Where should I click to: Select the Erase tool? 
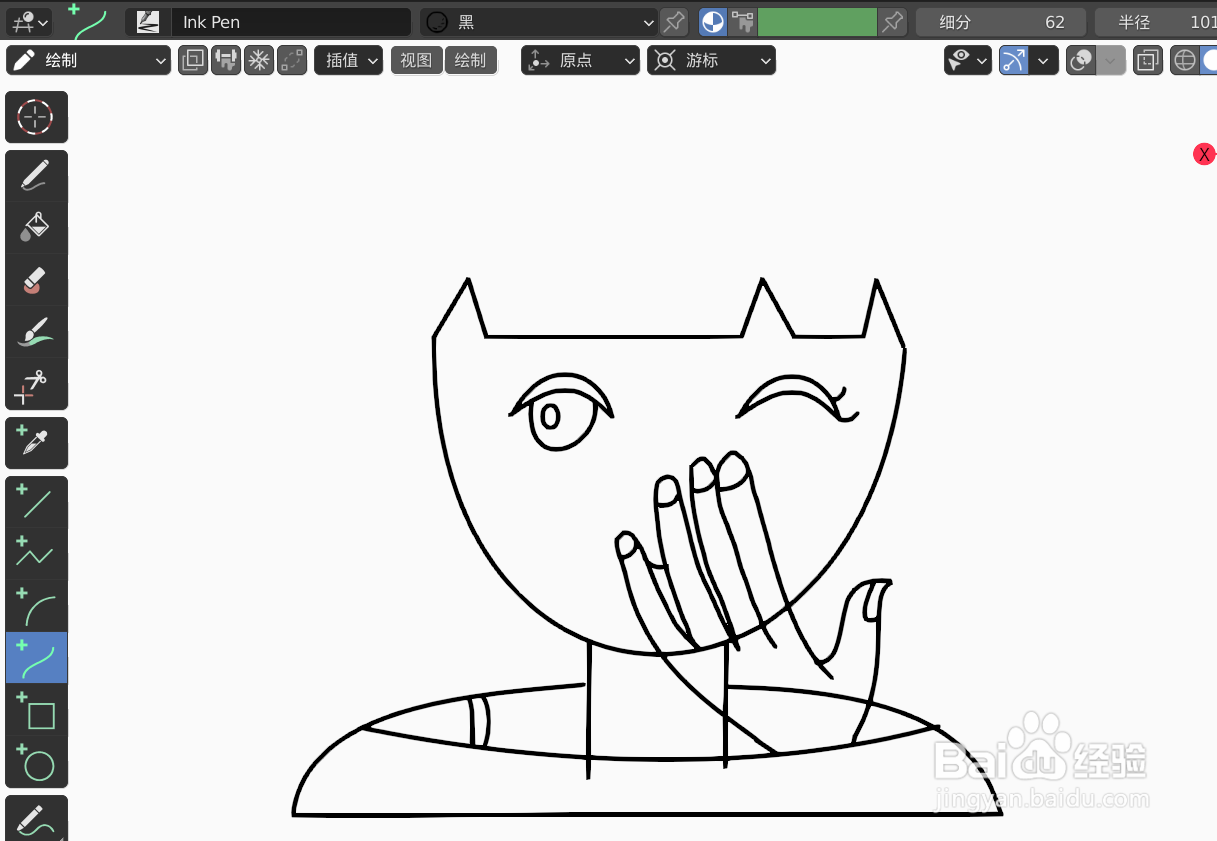click(x=37, y=280)
